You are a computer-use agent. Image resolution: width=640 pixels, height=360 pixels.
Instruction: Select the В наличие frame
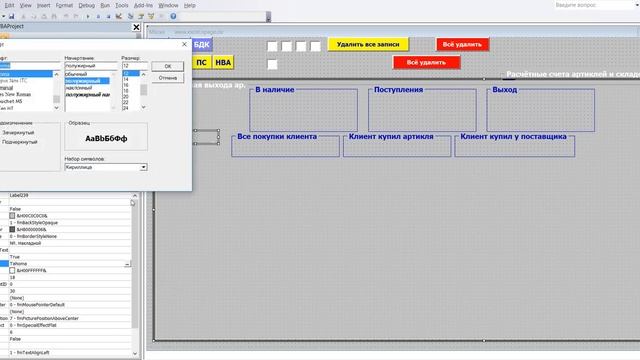[303, 109]
